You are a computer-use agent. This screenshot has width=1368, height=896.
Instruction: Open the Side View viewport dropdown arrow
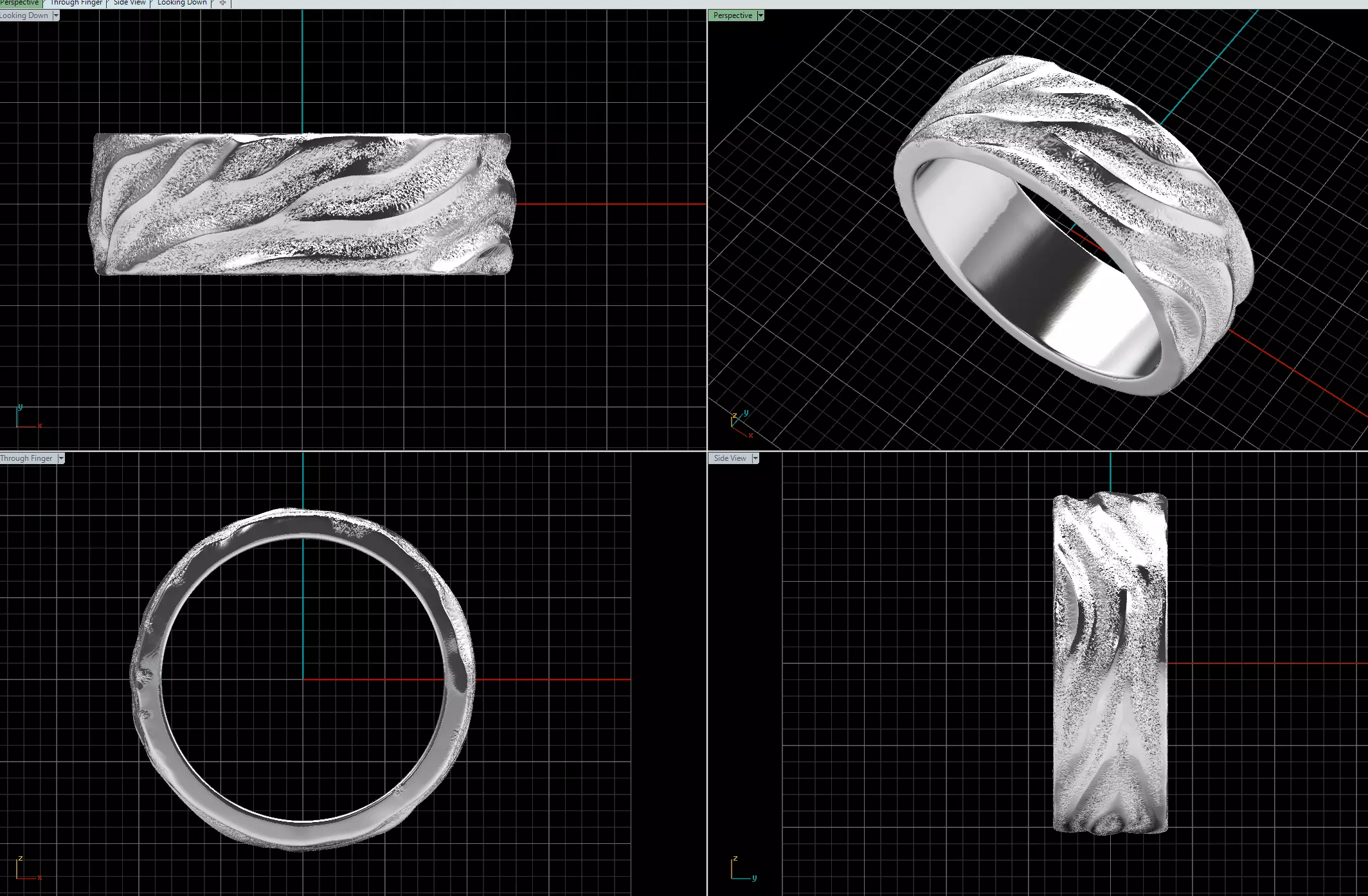(755, 458)
